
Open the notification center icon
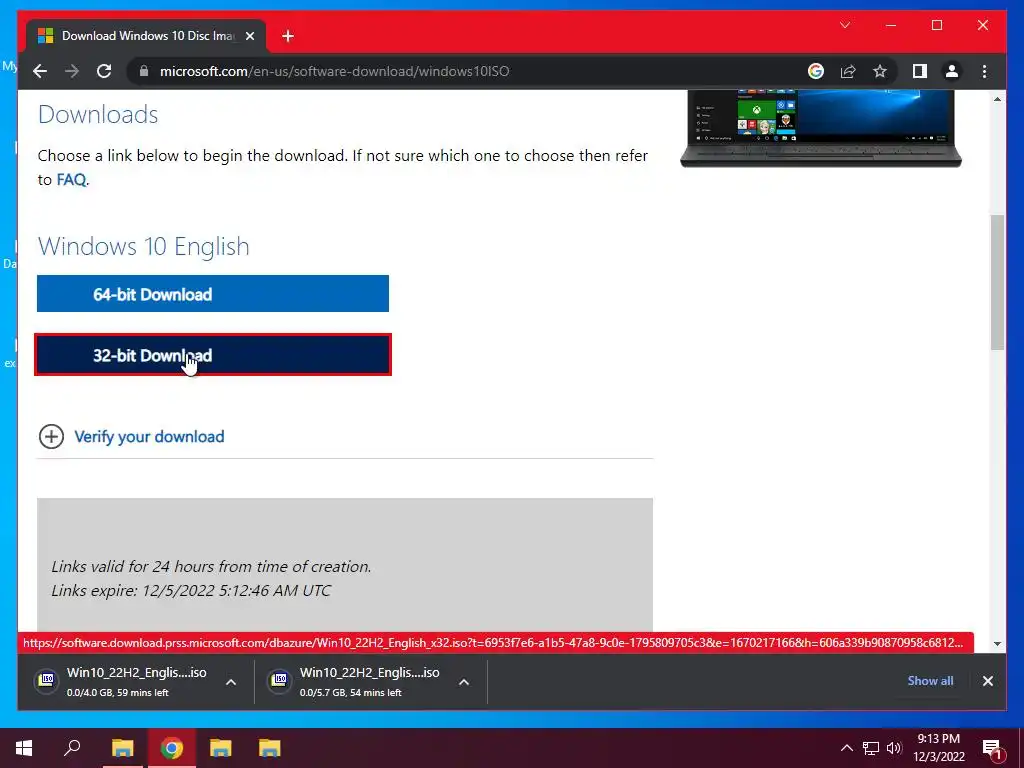tap(993, 749)
